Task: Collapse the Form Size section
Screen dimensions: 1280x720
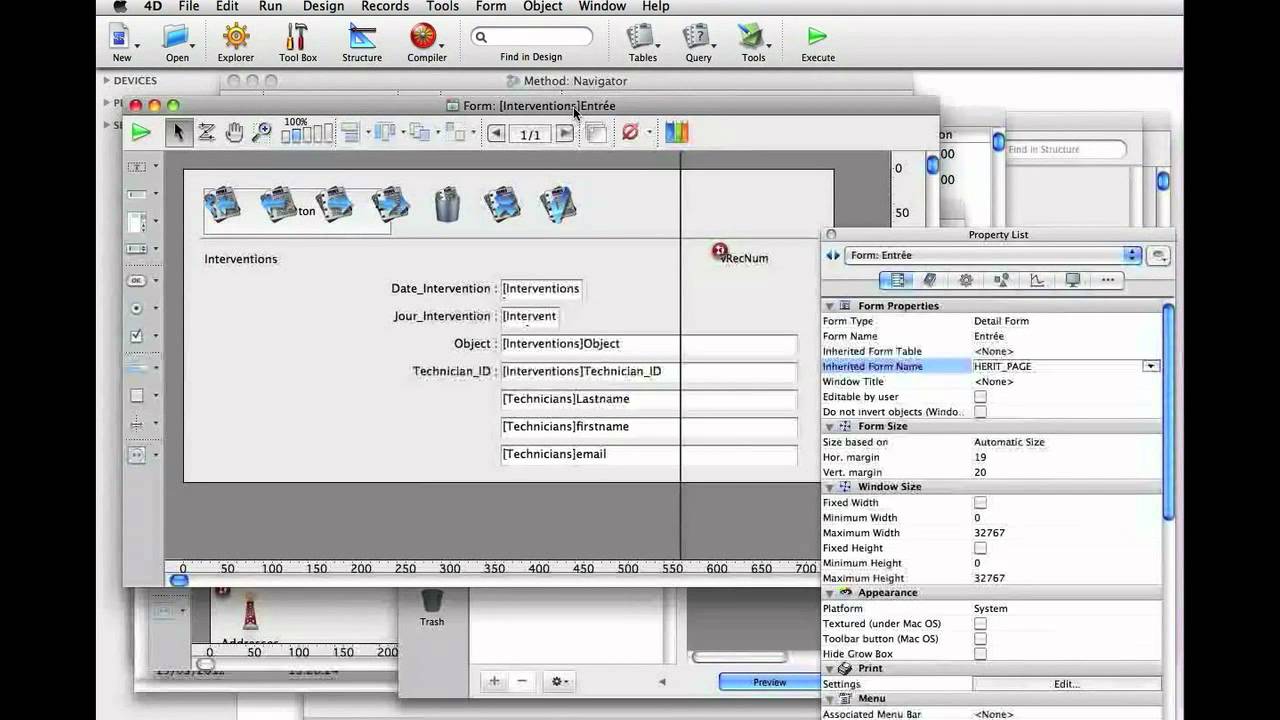Action: coord(829,427)
